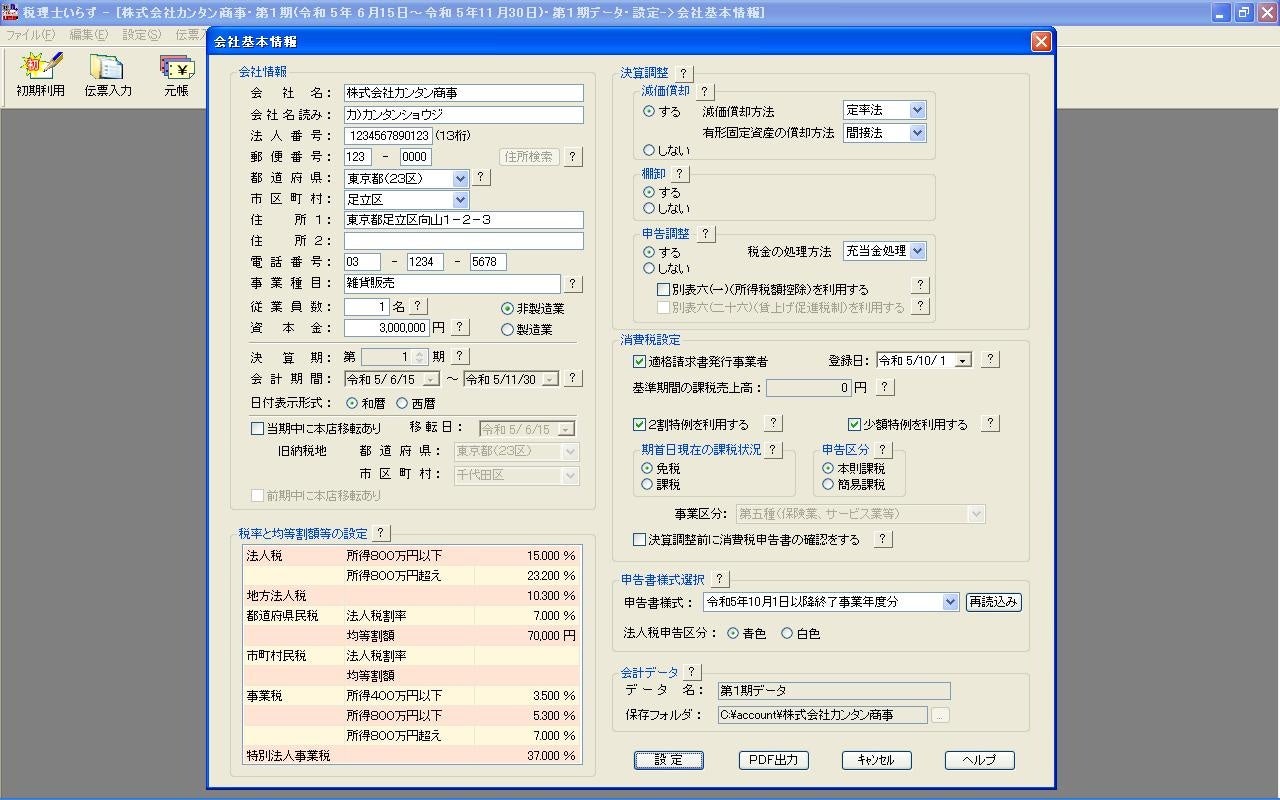Show help for 基準期間の課税売上高
This screenshot has height=800, width=1280.
[885, 387]
